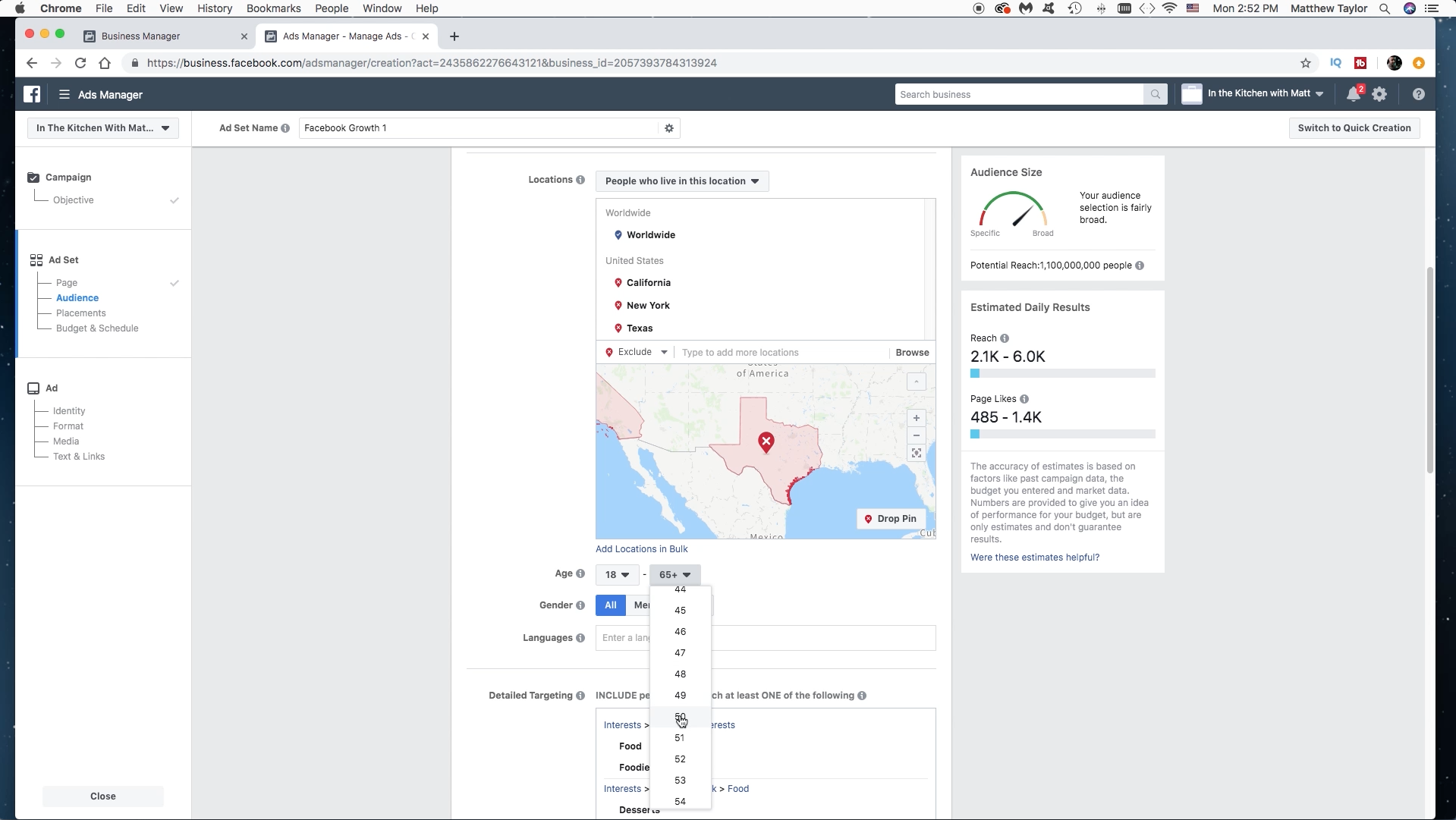Open the In The Kitchen With Mat... account dropdown
1456x820 pixels.
click(103, 128)
